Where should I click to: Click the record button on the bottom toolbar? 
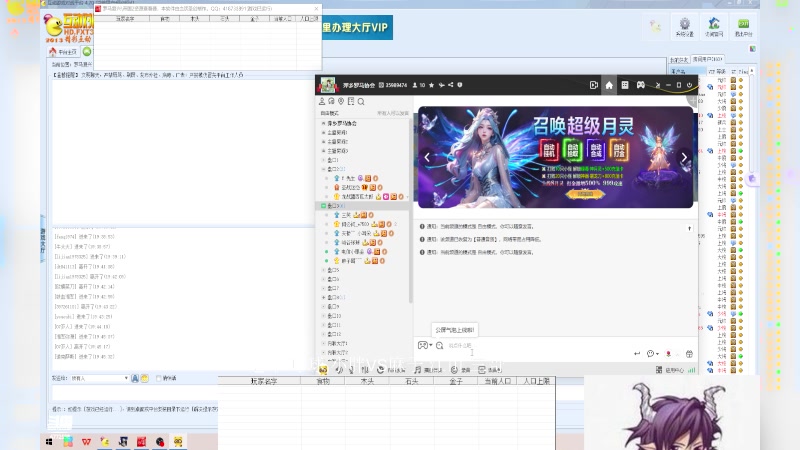point(460,370)
